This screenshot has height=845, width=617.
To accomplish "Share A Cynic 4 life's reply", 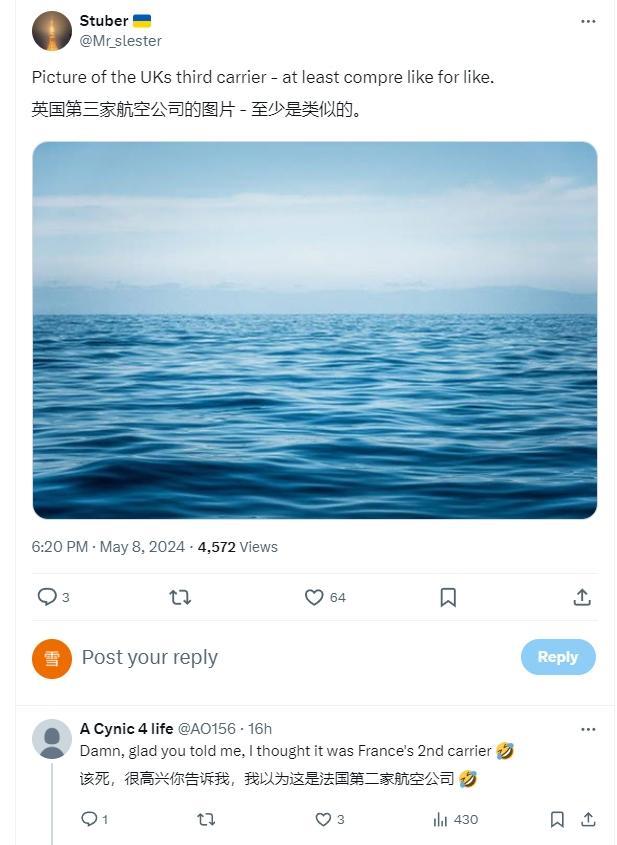I will coord(588,819).
